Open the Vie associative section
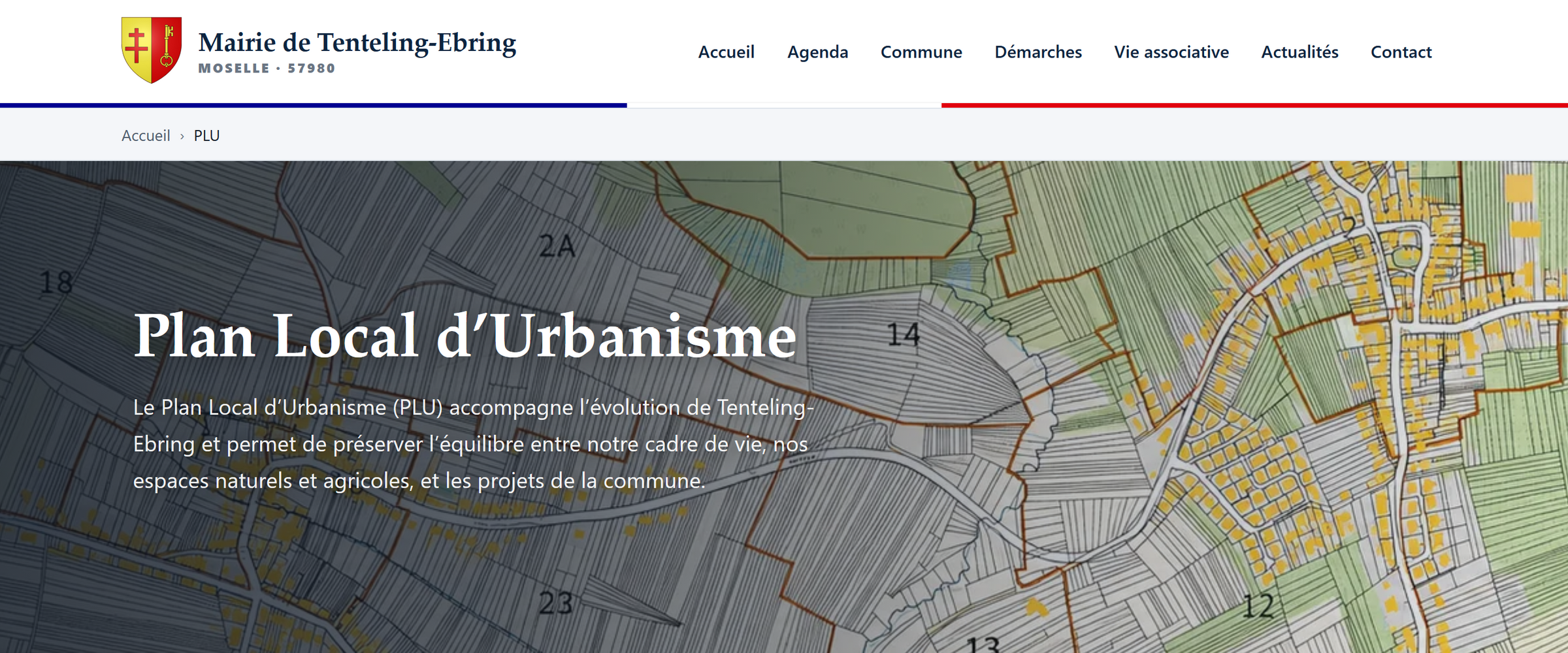Screen dimensions: 1568x653 [x=1171, y=52]
